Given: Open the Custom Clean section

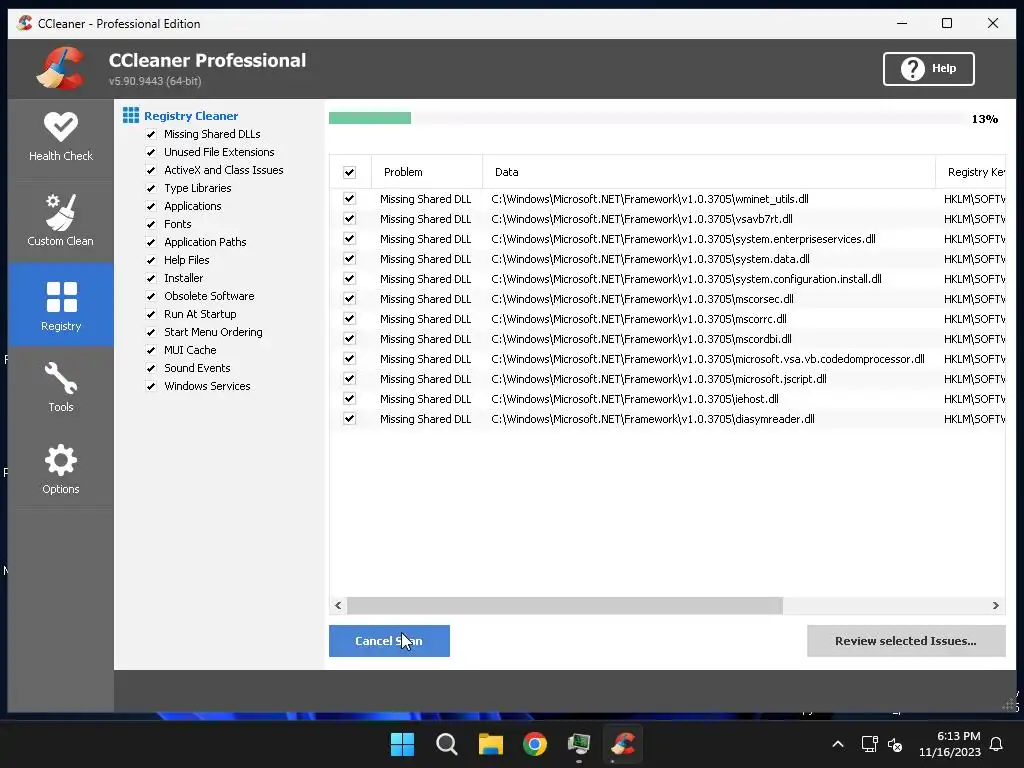Looking at the screenshot, I should pos(61,220).
